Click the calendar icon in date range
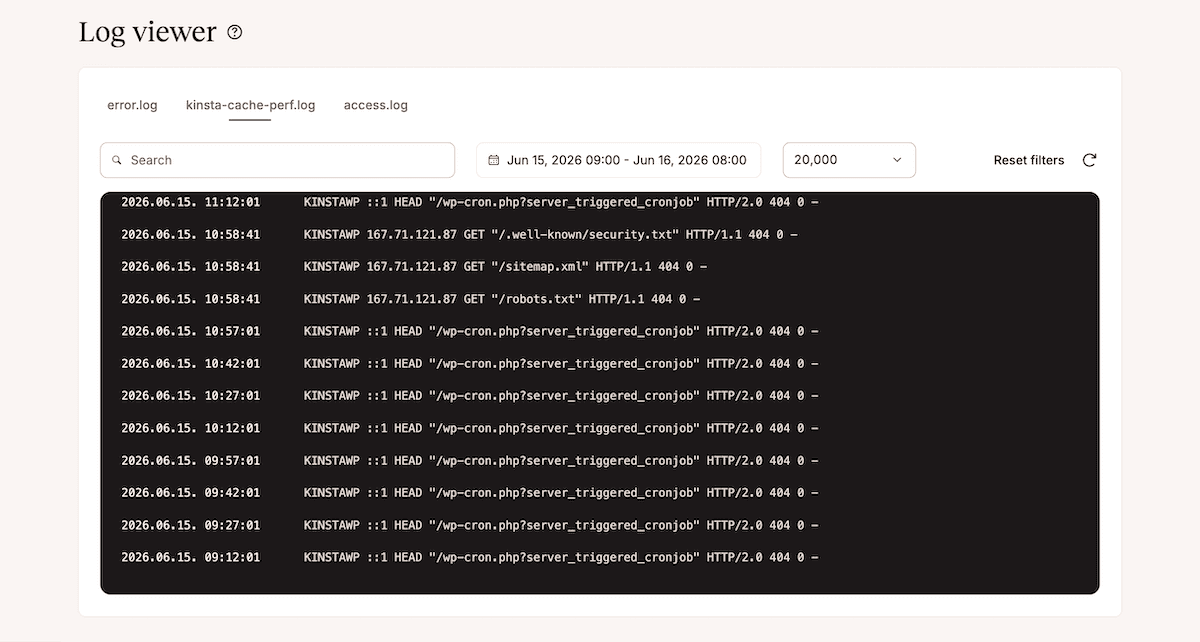The image size is (1200, 642). click(x=494, y=160)
